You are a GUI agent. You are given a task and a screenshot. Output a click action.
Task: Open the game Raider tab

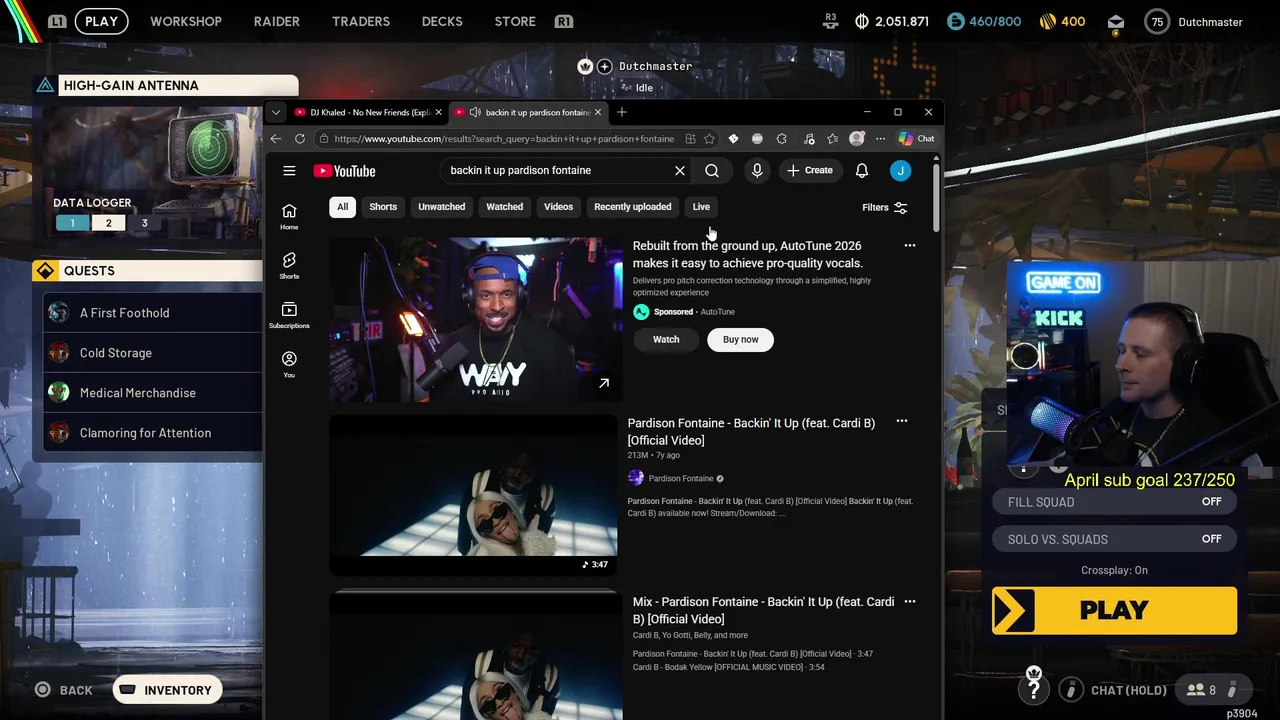[277, 21]
